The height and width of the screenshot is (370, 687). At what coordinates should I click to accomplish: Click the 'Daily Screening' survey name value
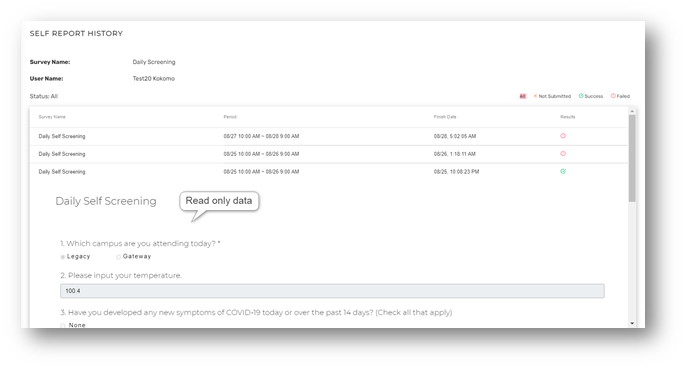(154, 62)
